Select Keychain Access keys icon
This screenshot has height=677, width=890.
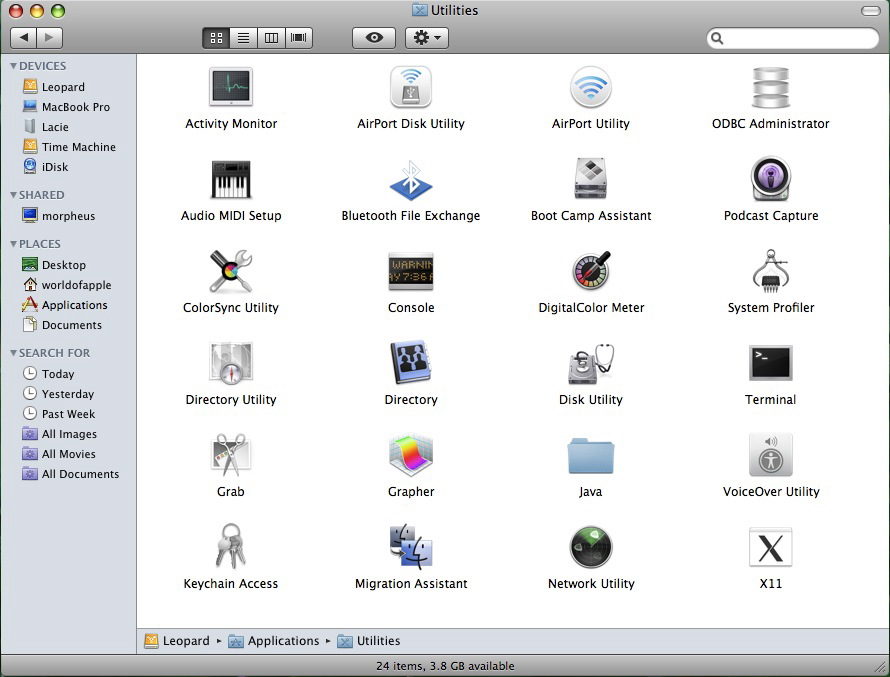(230, 546)
